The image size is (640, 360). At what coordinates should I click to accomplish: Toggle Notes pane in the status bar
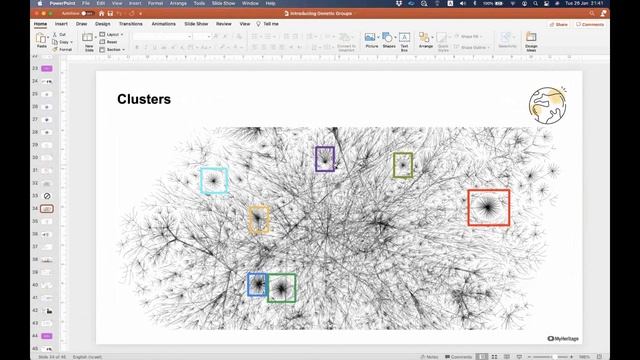tap(429, 357)
